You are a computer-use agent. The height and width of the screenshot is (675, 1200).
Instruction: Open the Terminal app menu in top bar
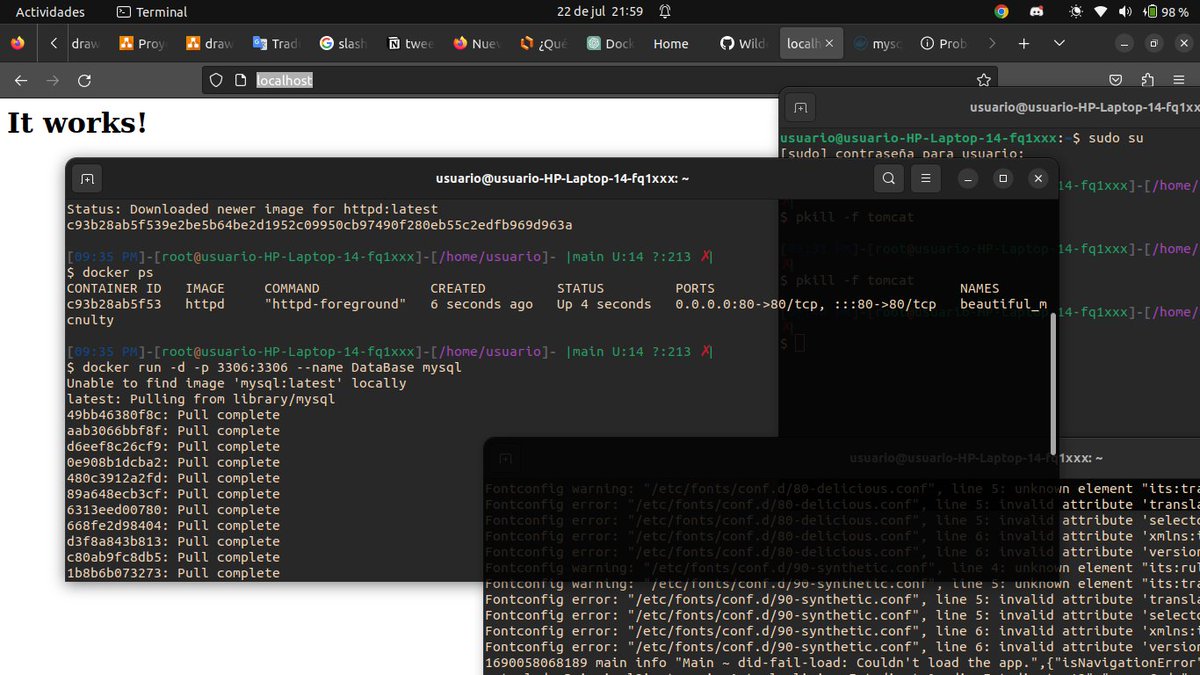[152, 12]
